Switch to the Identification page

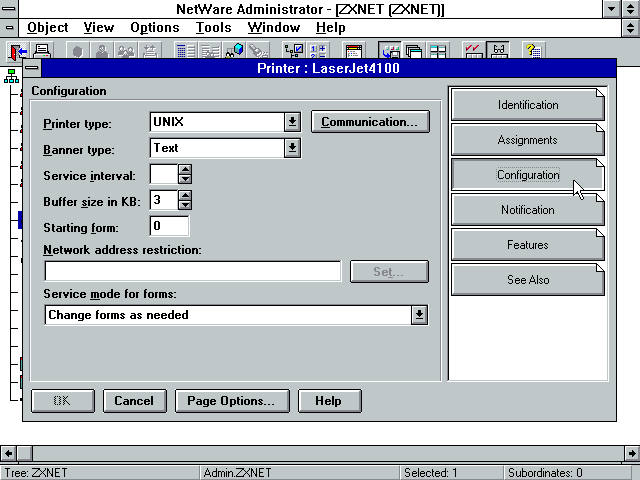pyautogui.click(x=528, y=105)
